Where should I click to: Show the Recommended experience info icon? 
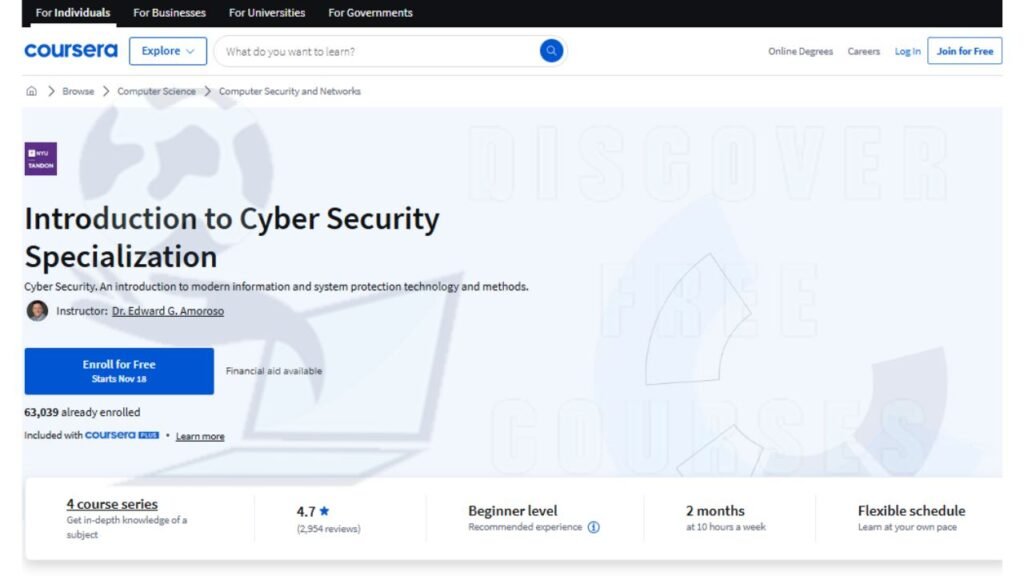[593, 527]
